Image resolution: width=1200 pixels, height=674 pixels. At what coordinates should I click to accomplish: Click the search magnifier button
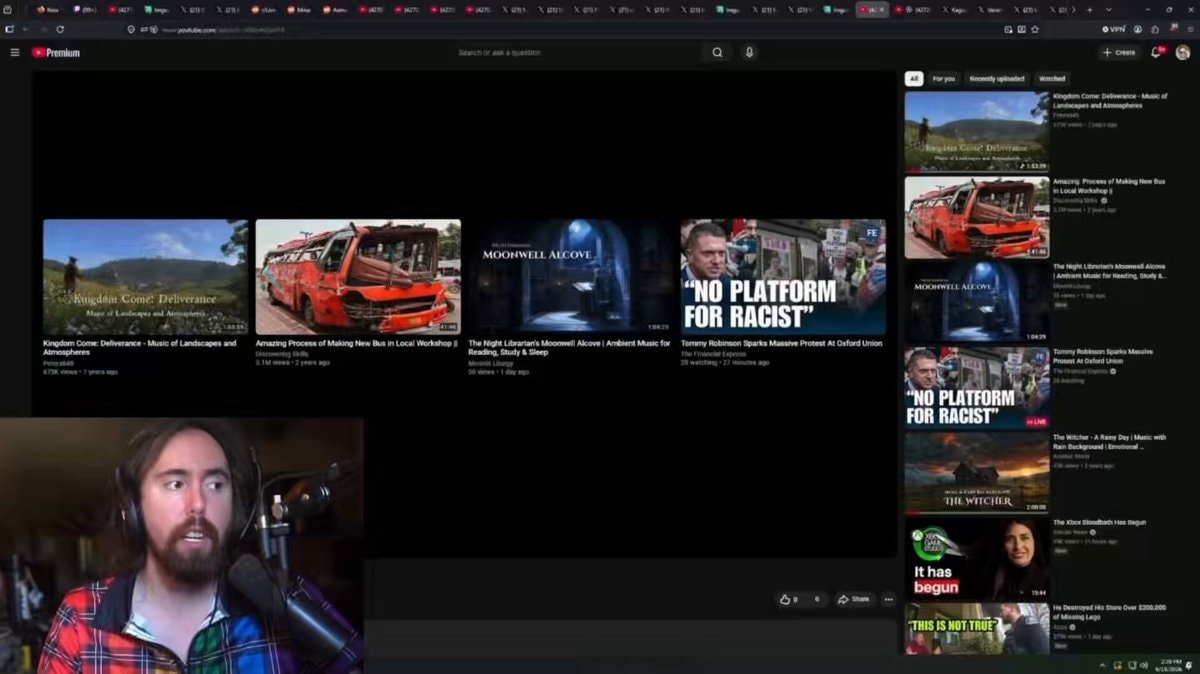717,52
